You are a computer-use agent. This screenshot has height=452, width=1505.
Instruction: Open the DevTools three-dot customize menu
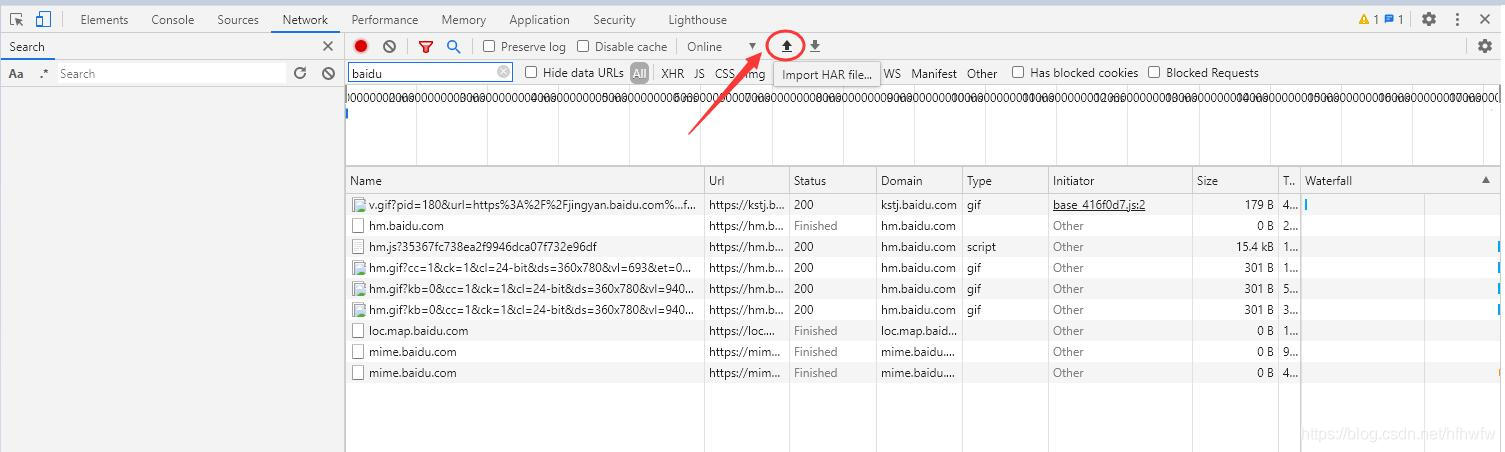pos(1458,19)
